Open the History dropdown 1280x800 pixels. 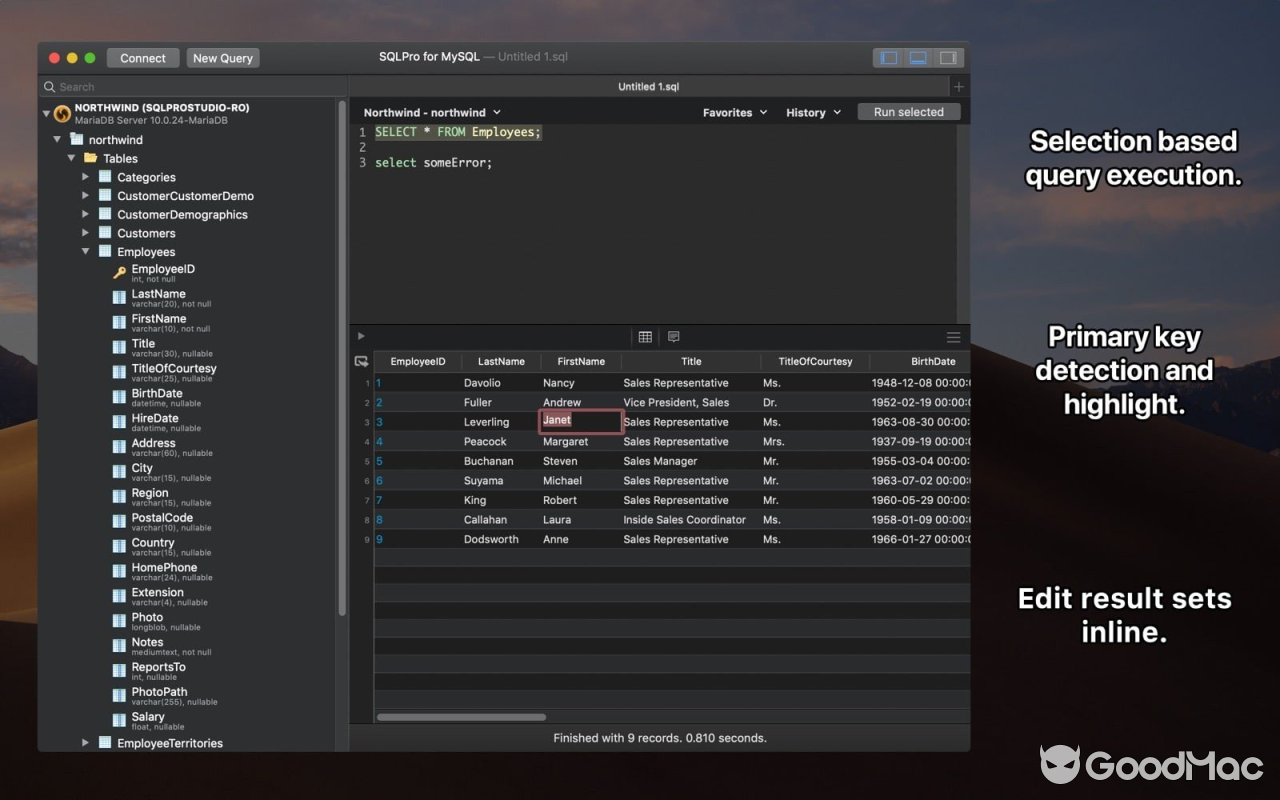[811, 112]
